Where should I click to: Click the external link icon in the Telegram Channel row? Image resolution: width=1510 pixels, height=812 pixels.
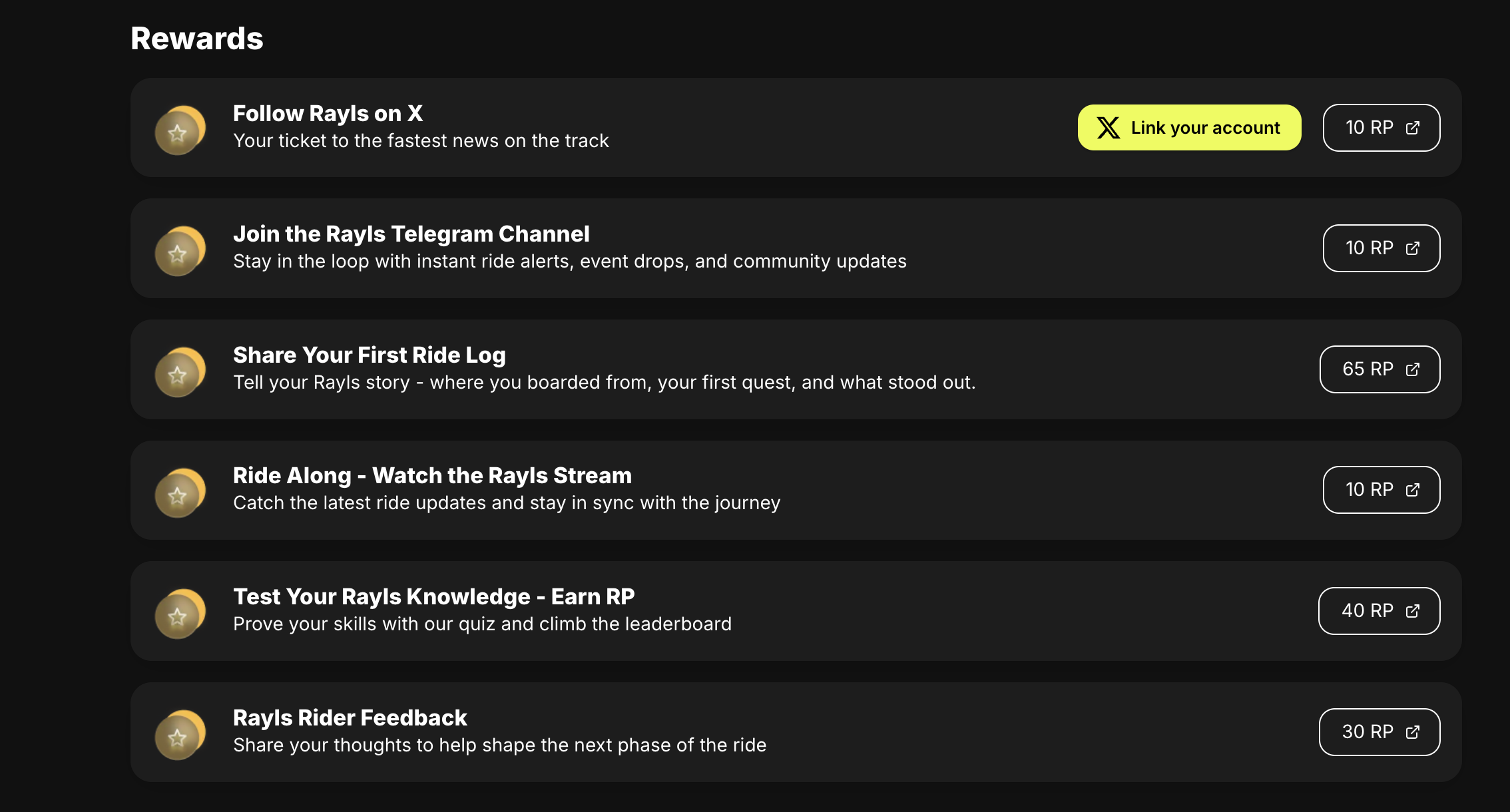[x=1412, y=248]
